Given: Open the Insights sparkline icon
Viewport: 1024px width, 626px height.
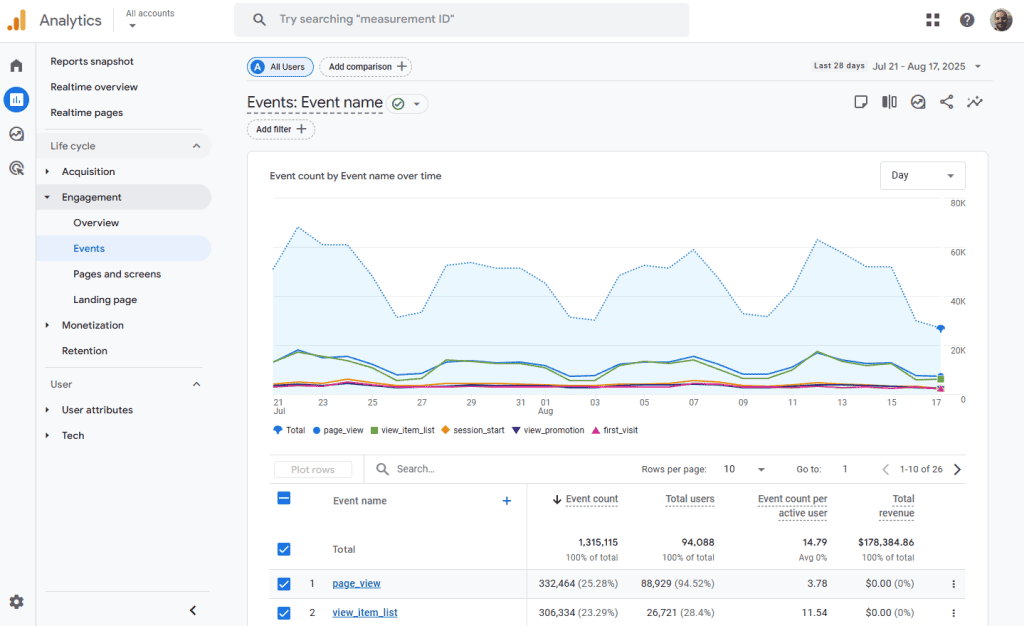Looking at the screenshot, I should (x=975, y=102).
